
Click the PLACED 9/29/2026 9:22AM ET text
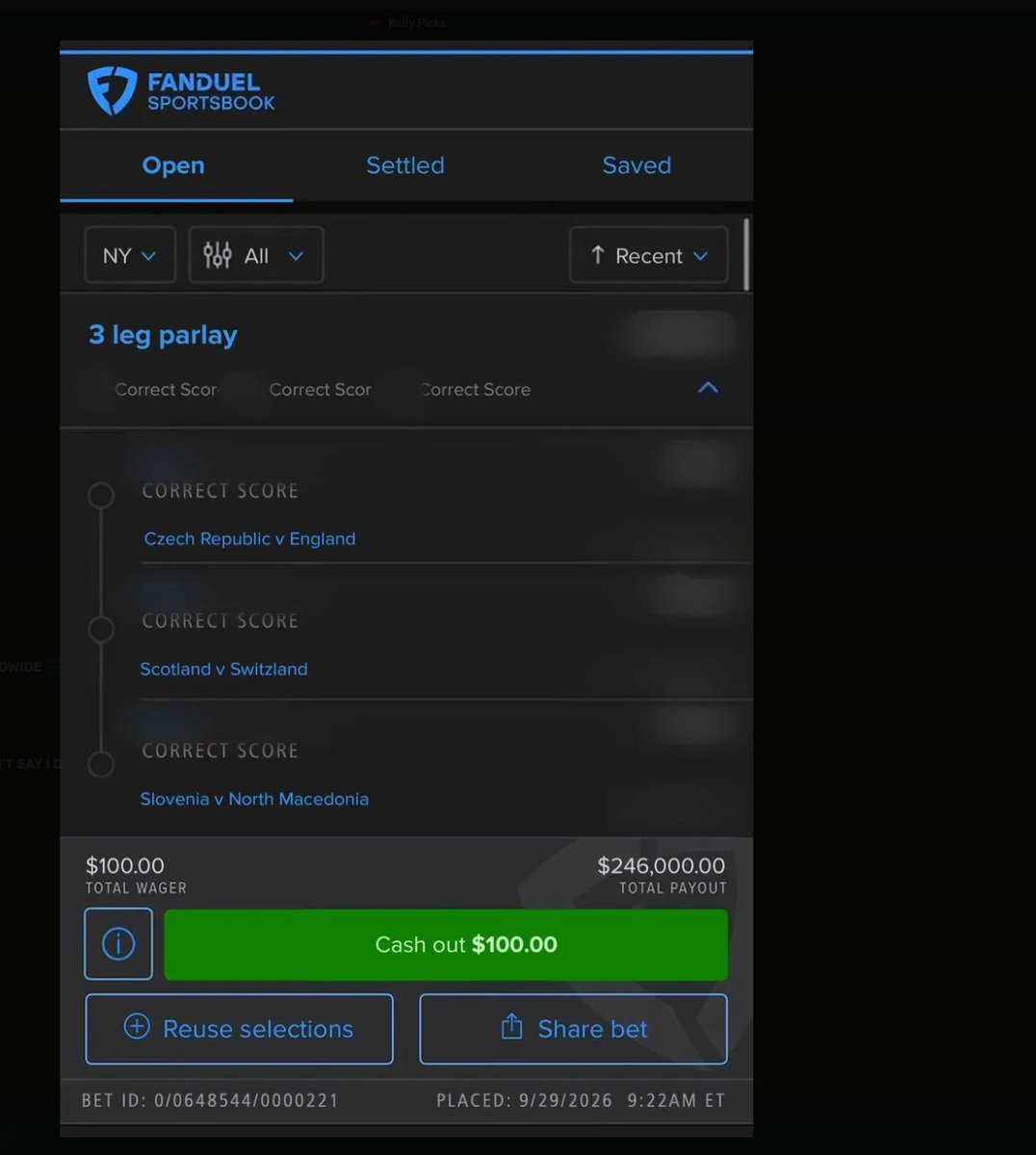point(581,1100)
